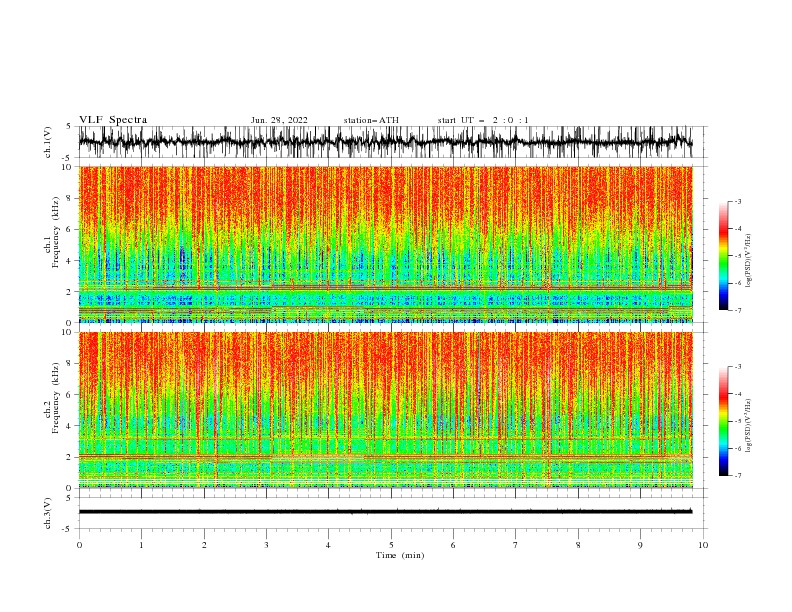This screenshot has height=612, width=792.
Task: Click the ch.1 "Frequency (kHz)" axis title
Action: 56,232
